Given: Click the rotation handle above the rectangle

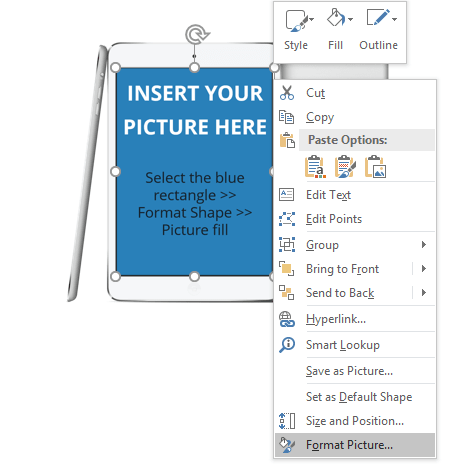Looking at the screenshot, I should click(x=197, y=34).
